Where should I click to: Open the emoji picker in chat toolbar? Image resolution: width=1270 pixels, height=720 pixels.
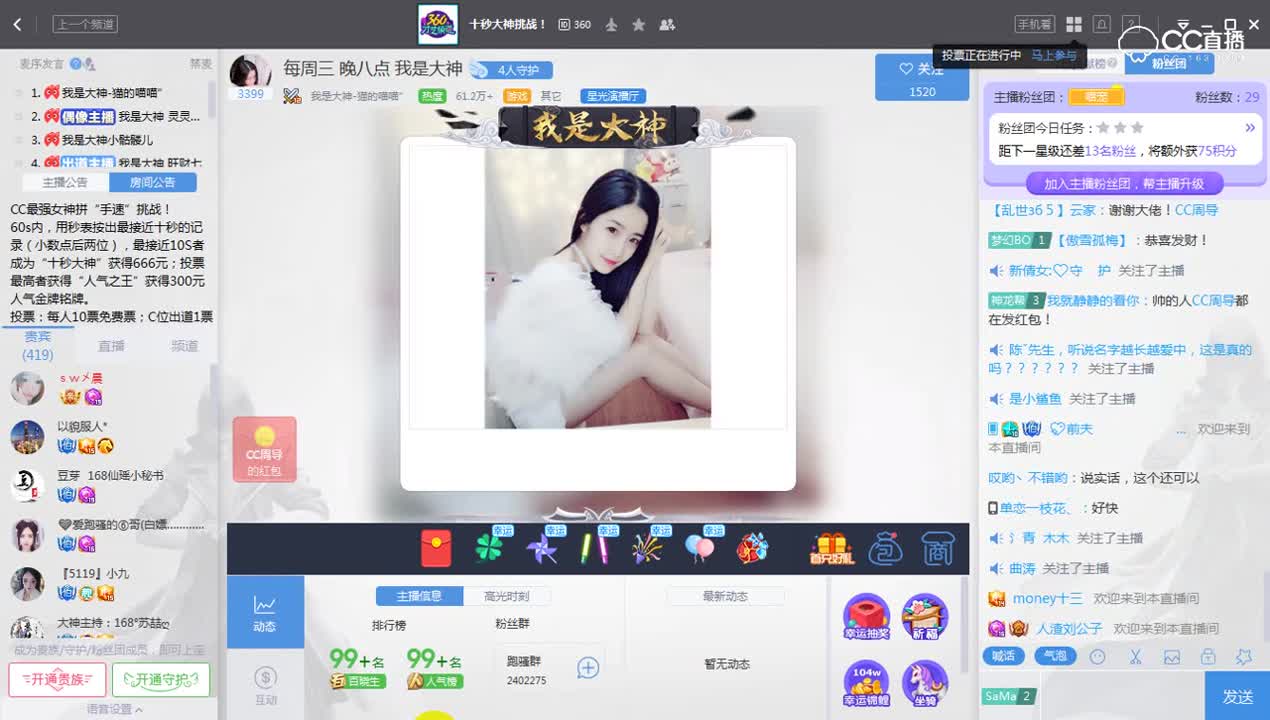point(1098,657)
